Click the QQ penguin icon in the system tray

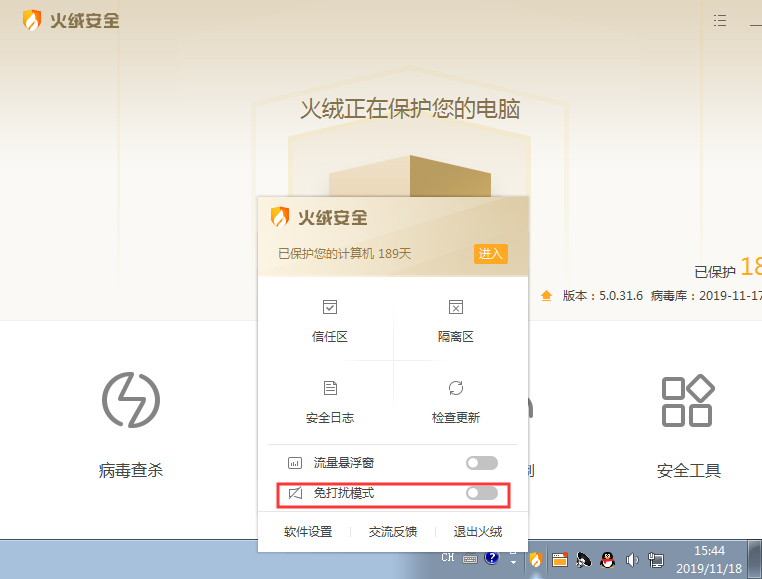coord(607,560)
